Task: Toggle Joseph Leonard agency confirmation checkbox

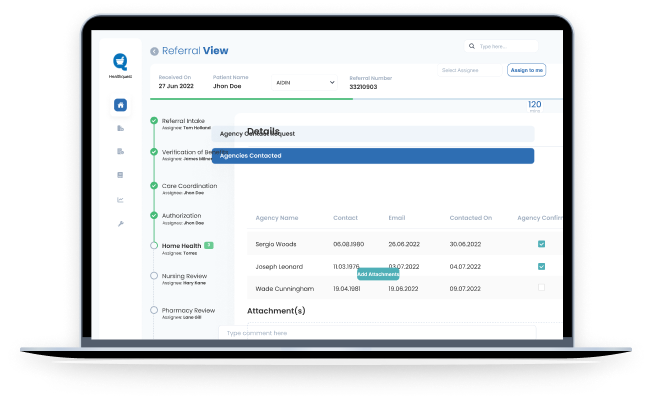Action: coord(541,266)
